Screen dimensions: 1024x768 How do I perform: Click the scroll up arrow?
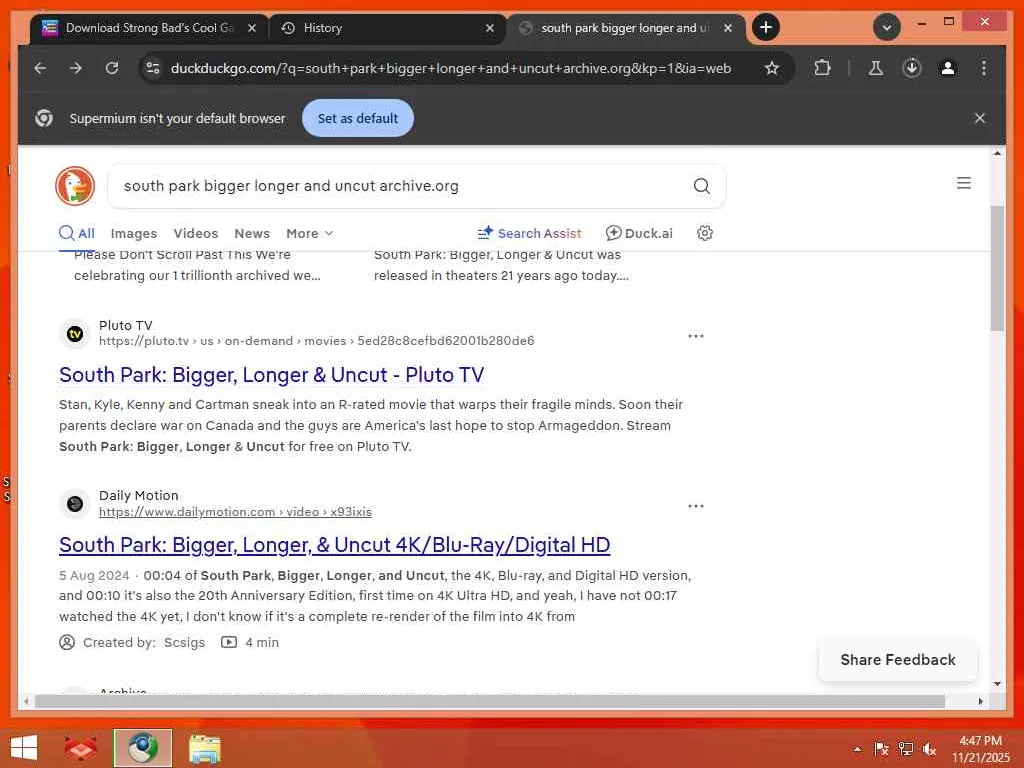[x=997, y=153]
